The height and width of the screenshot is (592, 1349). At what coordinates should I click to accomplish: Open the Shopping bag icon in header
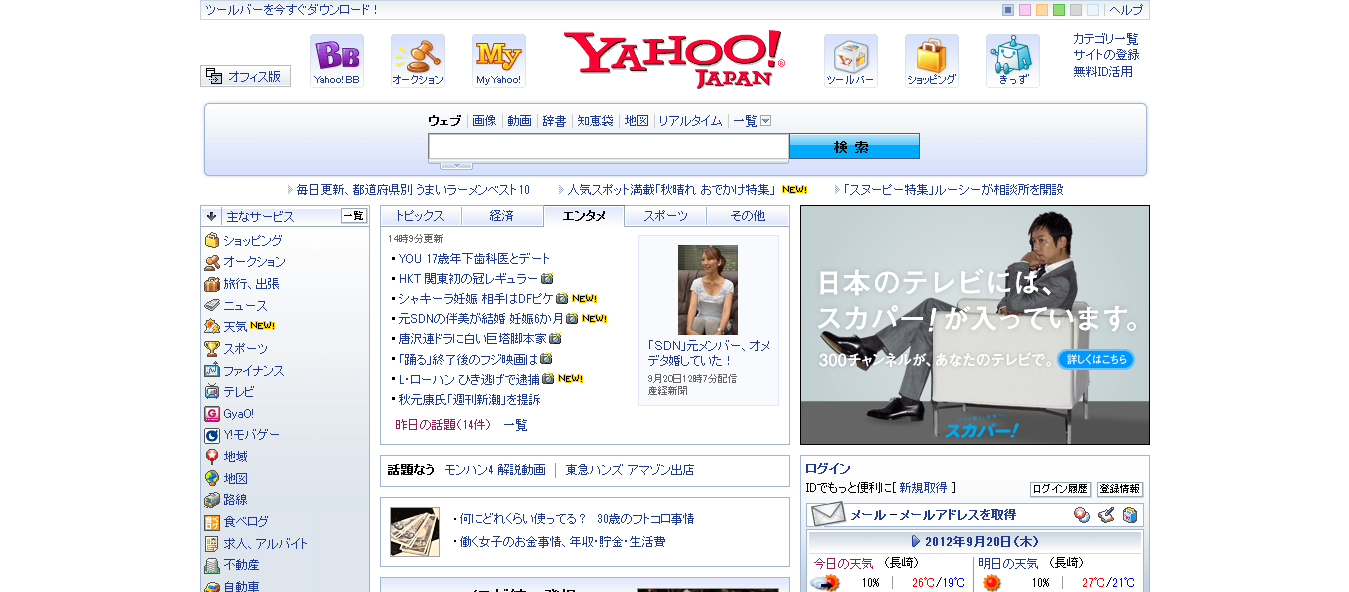click(x=932, y=61)
